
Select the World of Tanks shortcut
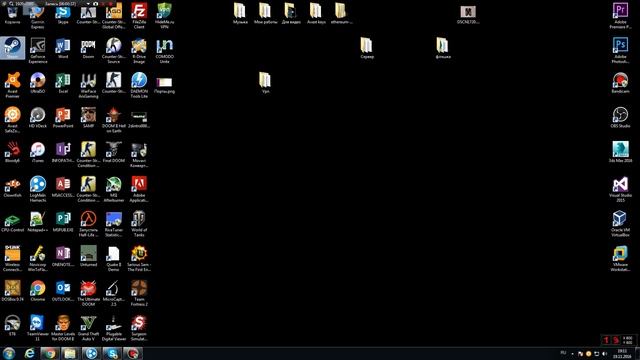139,224
